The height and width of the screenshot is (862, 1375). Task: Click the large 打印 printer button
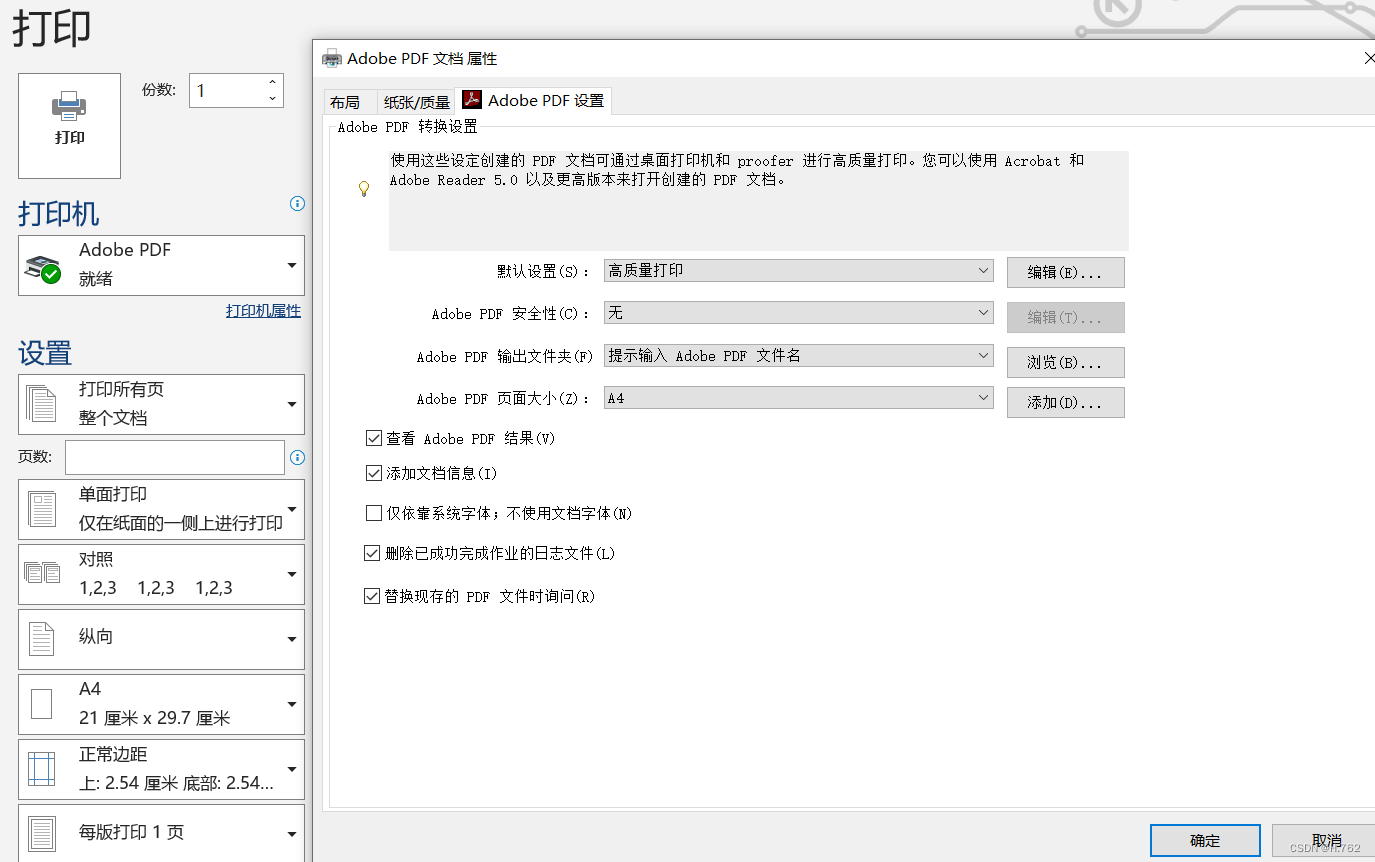[x=69, y=126]
